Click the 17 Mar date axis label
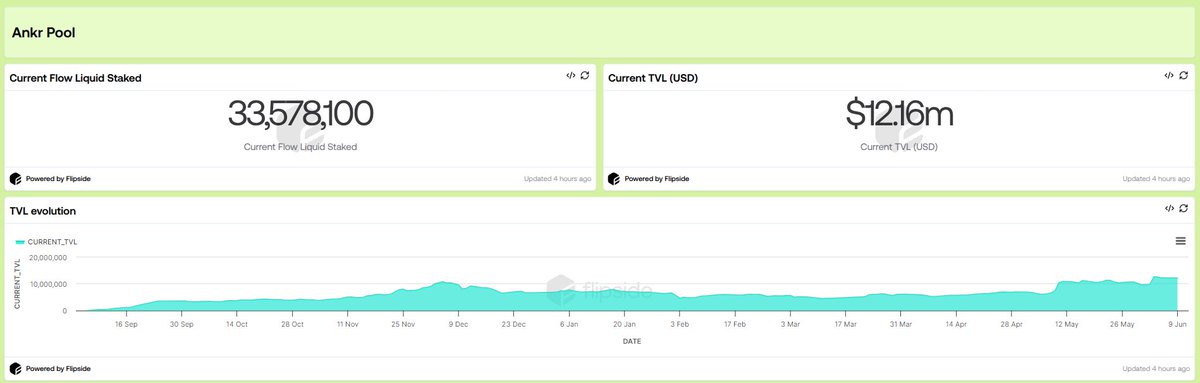The image size is (1200, 383). (x=846, y=324)
